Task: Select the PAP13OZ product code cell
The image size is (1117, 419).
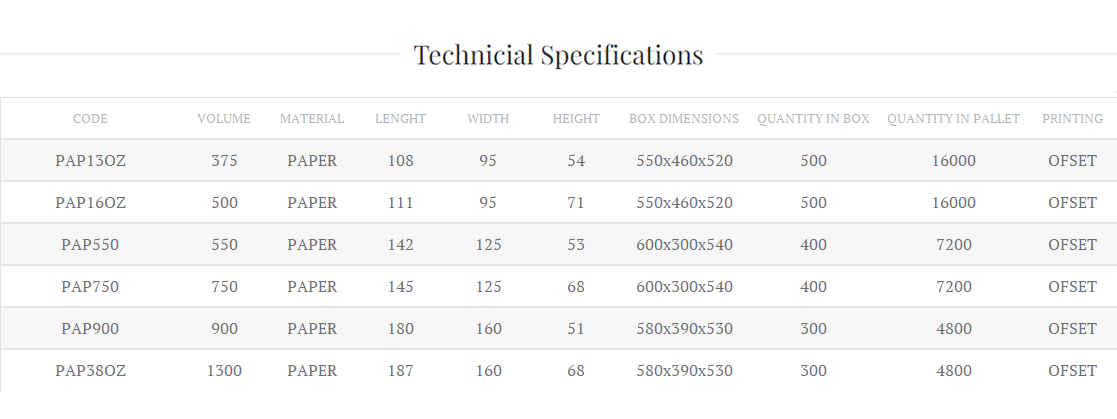Action: [x=90, y=161]
